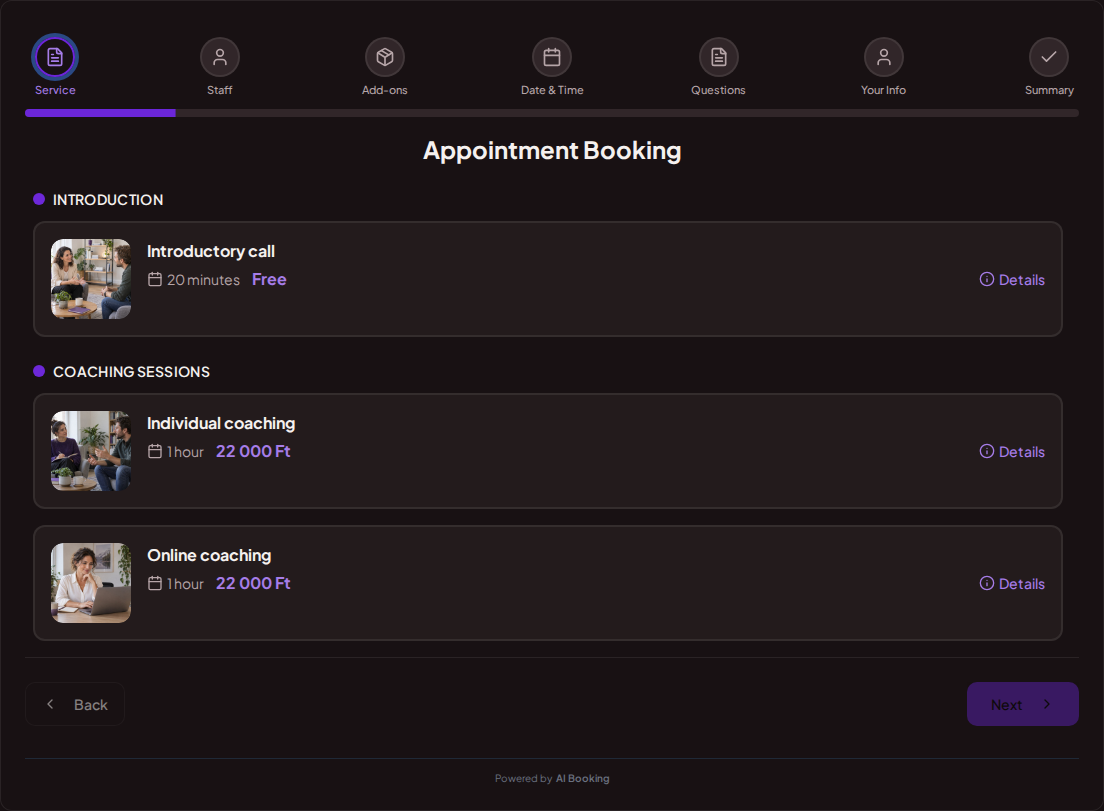
Task: Click the Introductory call thumbnail image
Action: (91, 279)
